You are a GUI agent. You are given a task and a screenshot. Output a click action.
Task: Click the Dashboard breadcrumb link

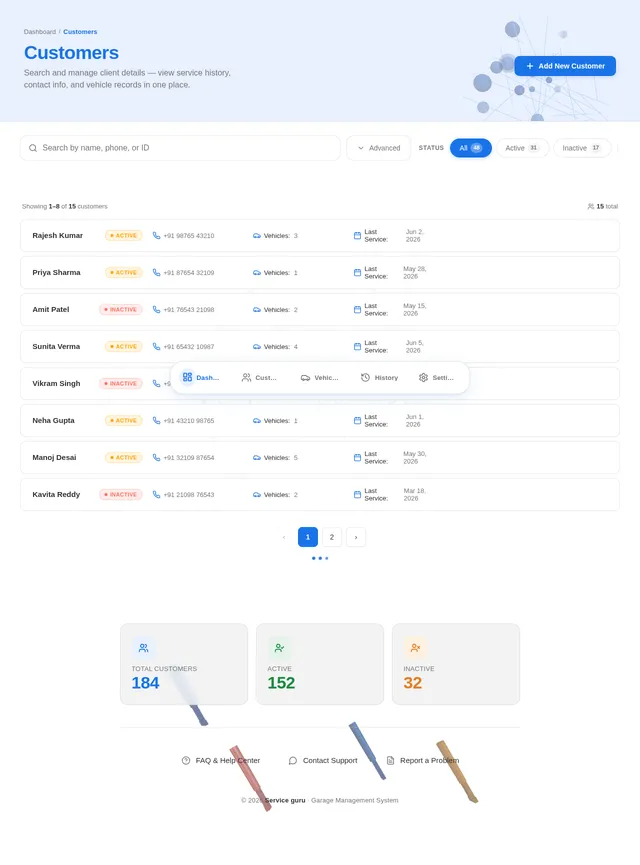pos(40,32)
